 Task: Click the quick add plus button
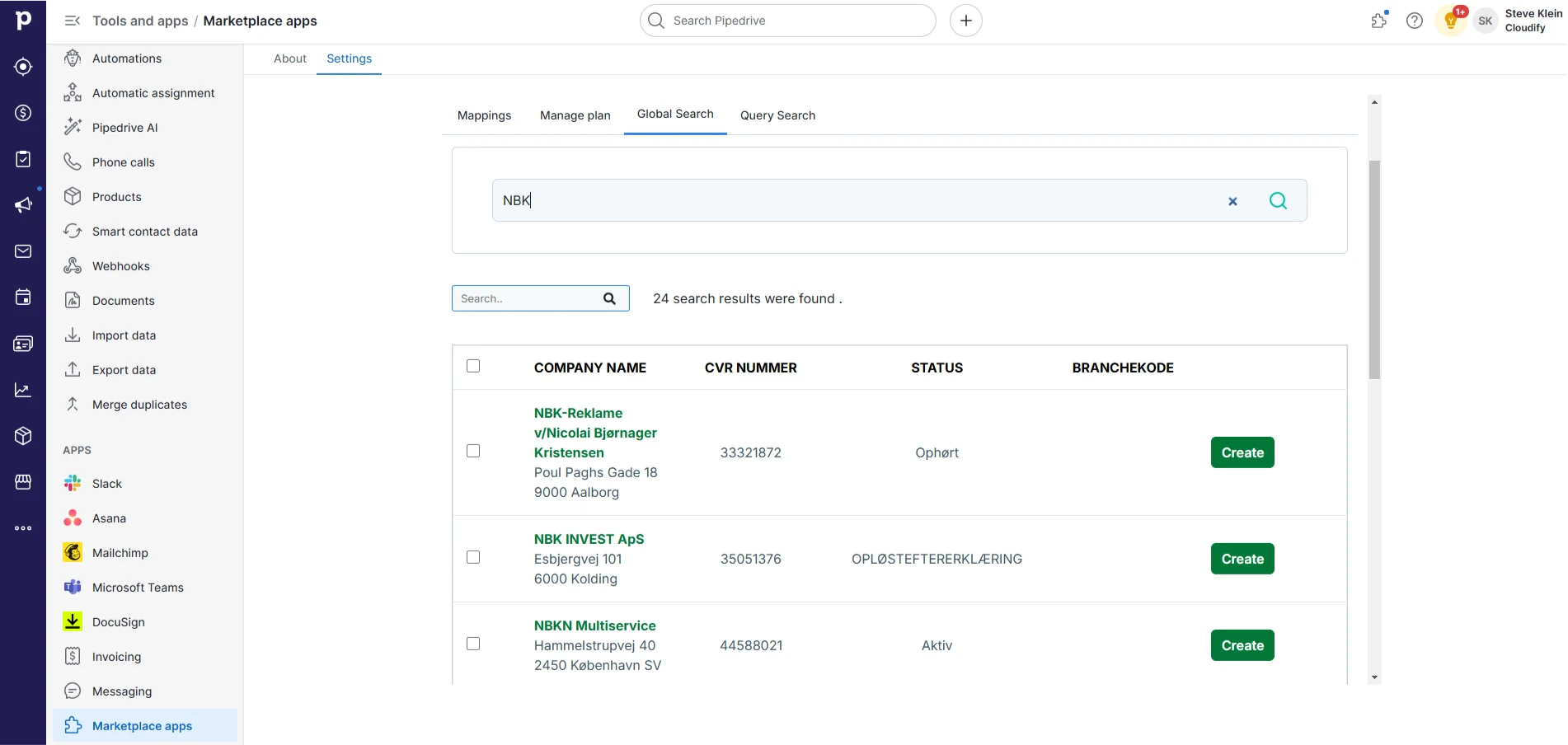pos(966,21)
